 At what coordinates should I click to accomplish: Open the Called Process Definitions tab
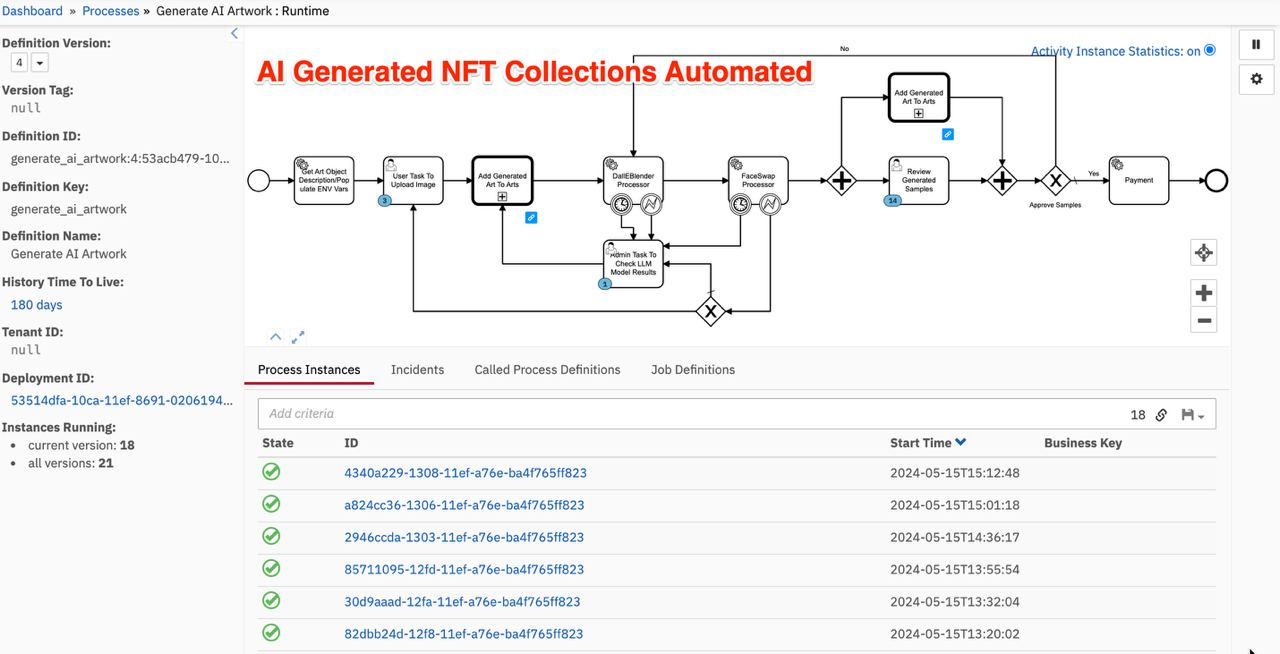pyautogui.click(x=547, y=369)
